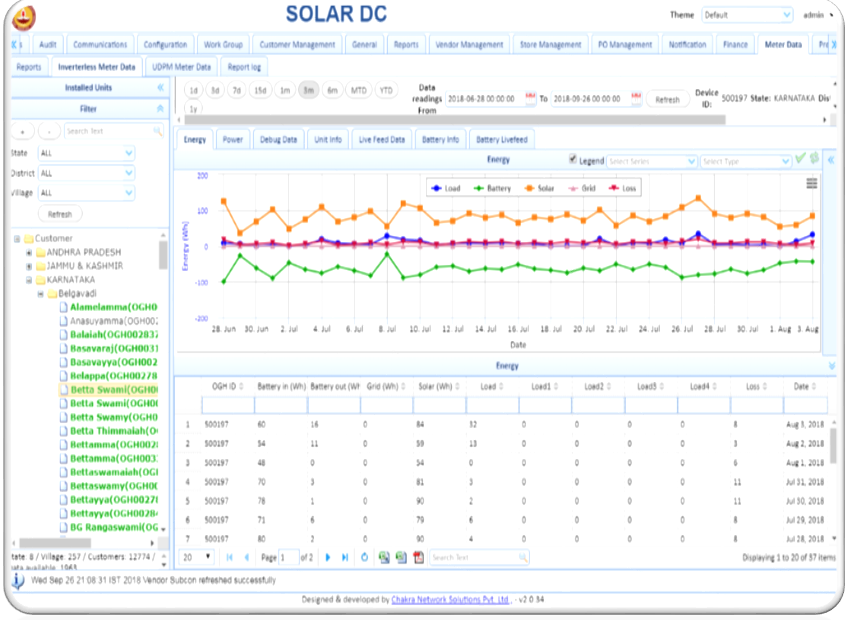
Task: Select the MTD range button
Action: 358,90
